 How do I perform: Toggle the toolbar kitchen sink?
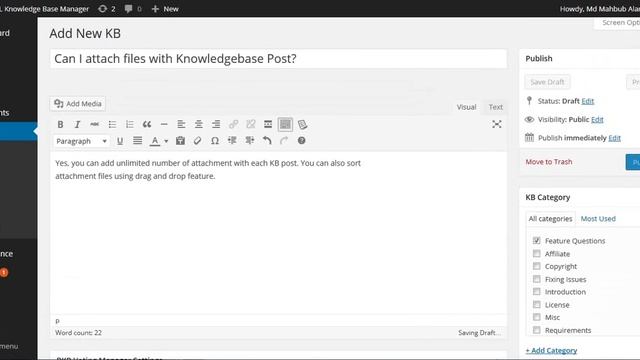coord(285,124)
